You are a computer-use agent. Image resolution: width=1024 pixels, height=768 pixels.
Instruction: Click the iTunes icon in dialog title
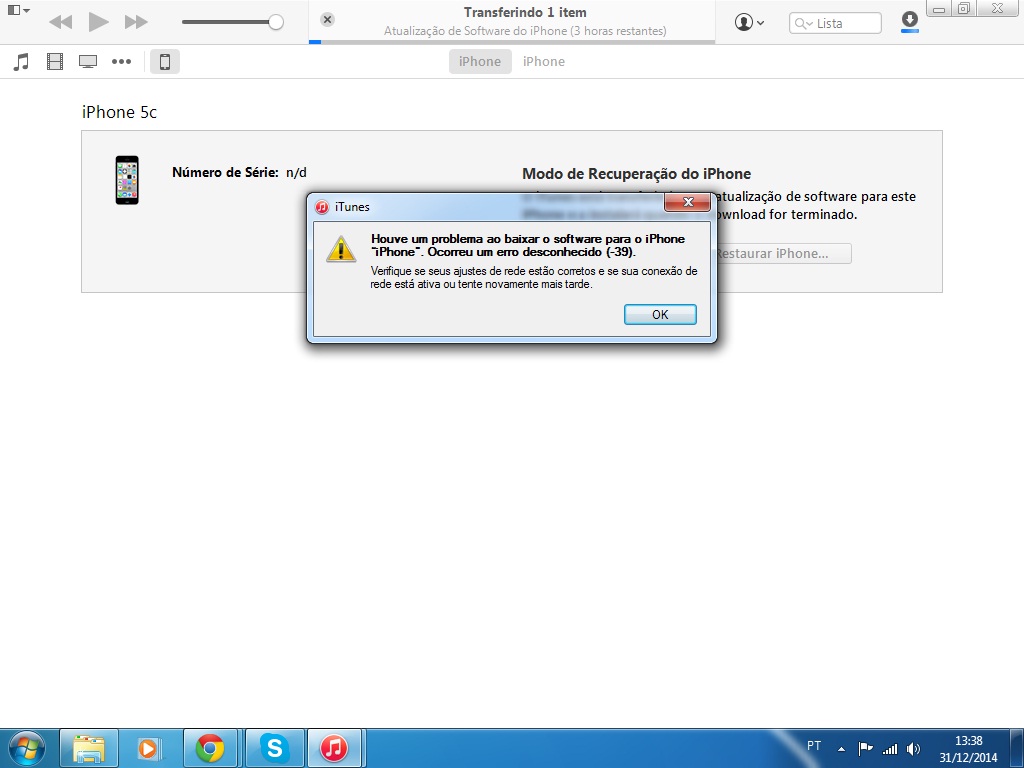click(322, 207)
